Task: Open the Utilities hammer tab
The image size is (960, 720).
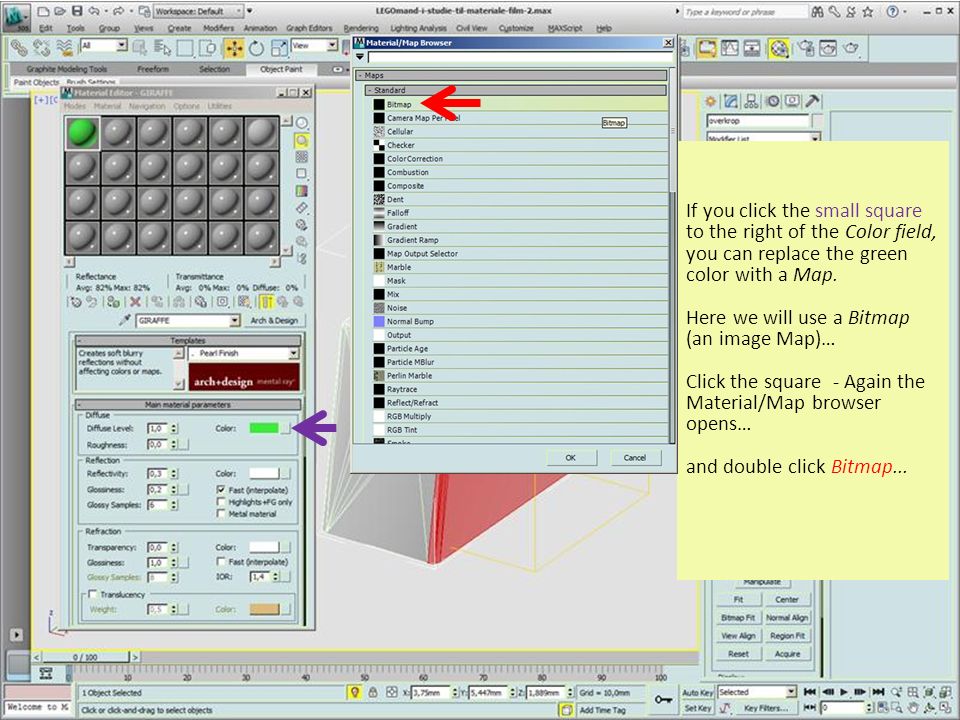Action: click(x=813, y=101)
